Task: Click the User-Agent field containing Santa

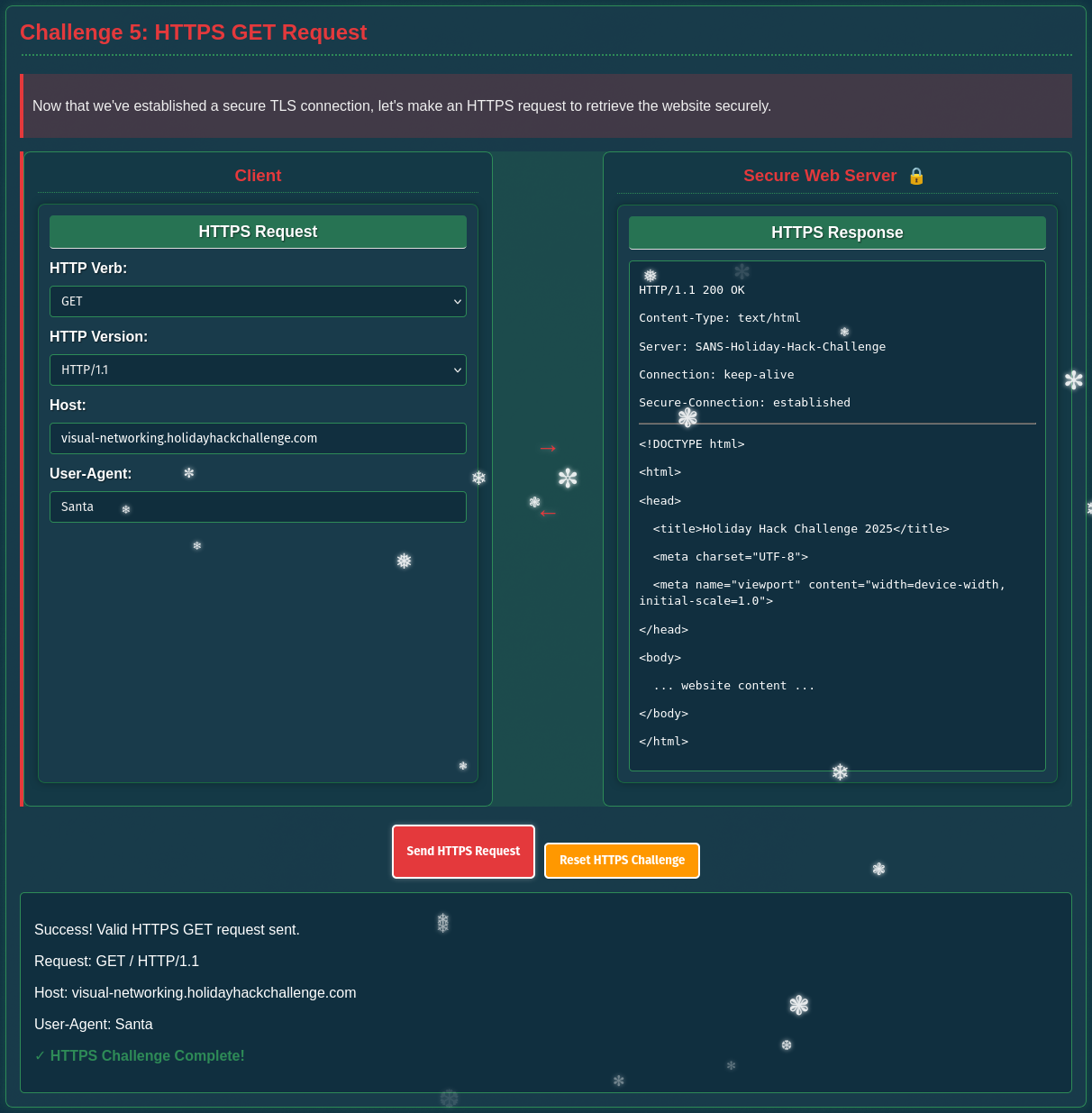Action: coord(258,506)
